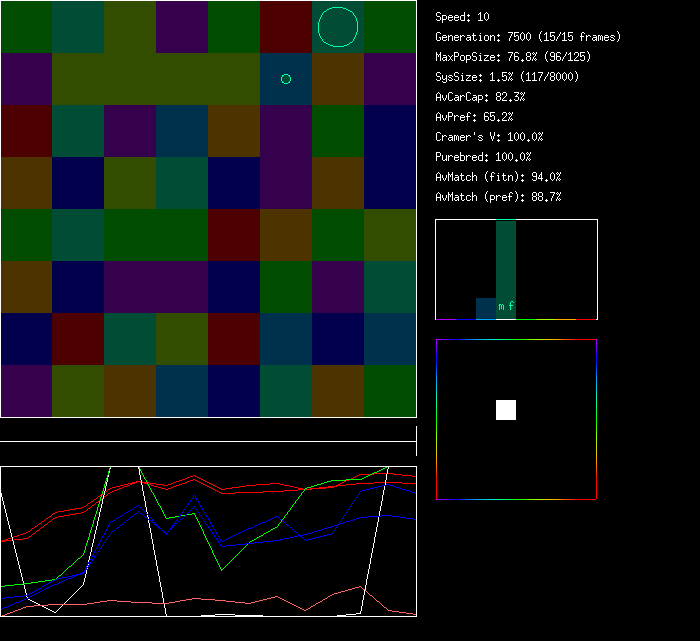The image size is (700, 641).
Task: Click the large circle organism in the grid
Action: [x=338, y=27]
